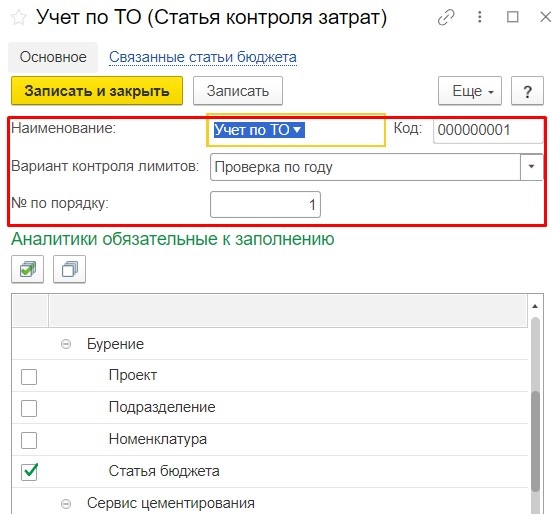Click the analytics list scrollbar thumb

click(x=535, y=441)
